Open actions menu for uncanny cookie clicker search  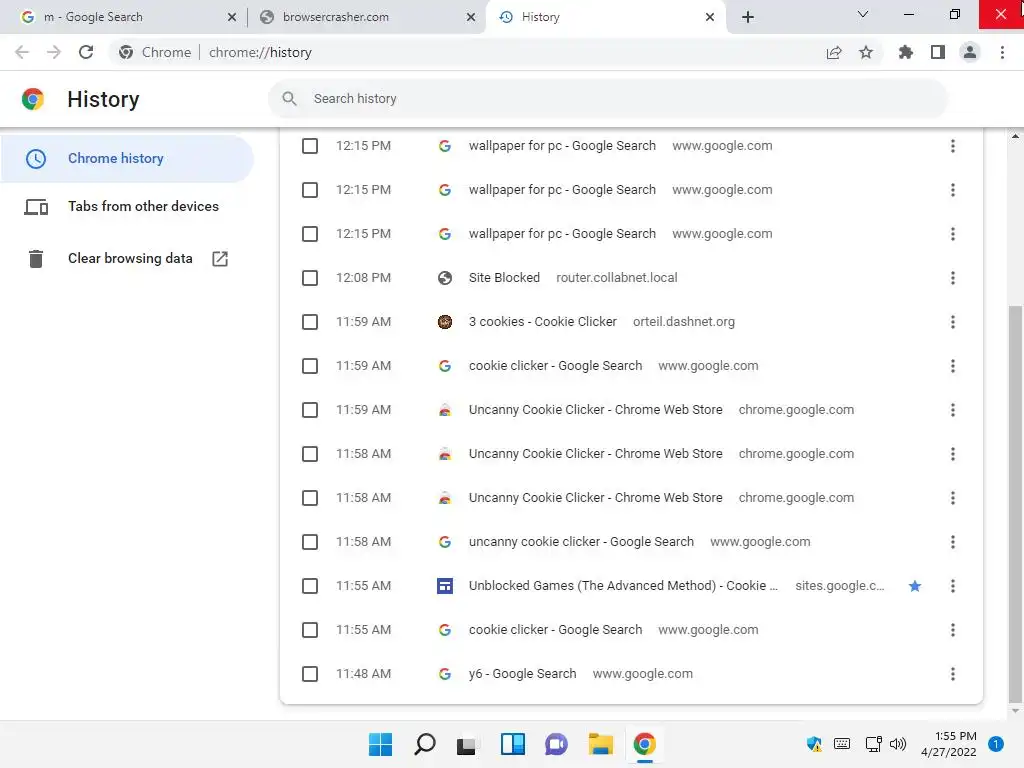pos(953,542)
